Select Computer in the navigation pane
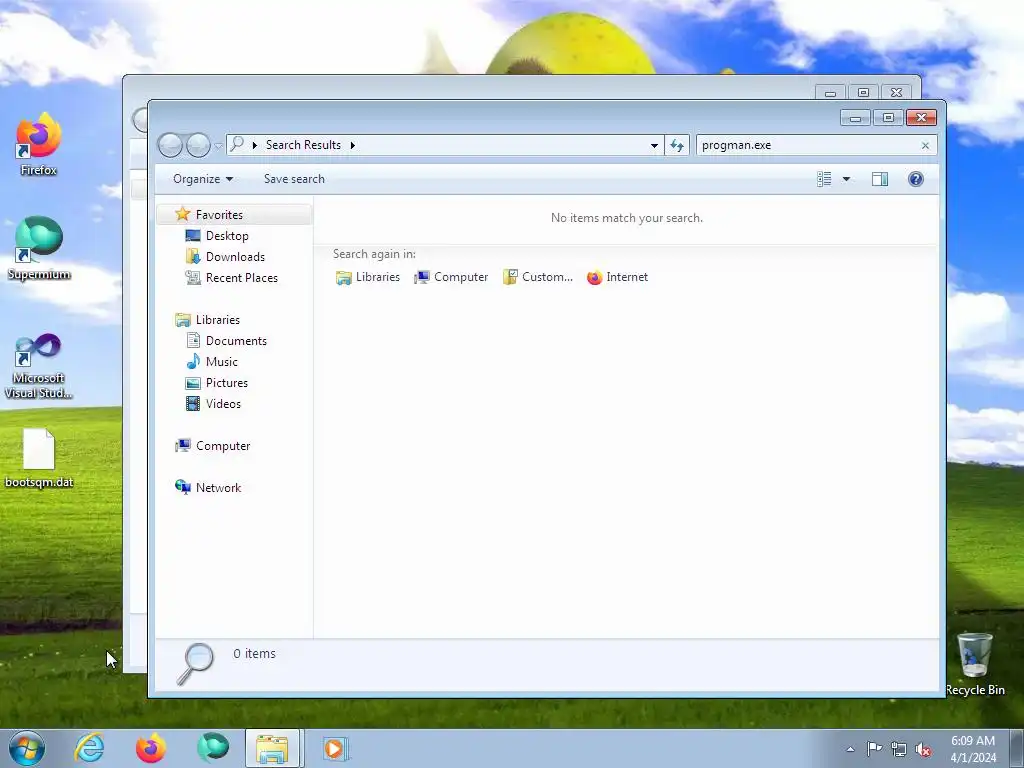This screenshot has height=768, width=1024. click(x=223, y=446)
